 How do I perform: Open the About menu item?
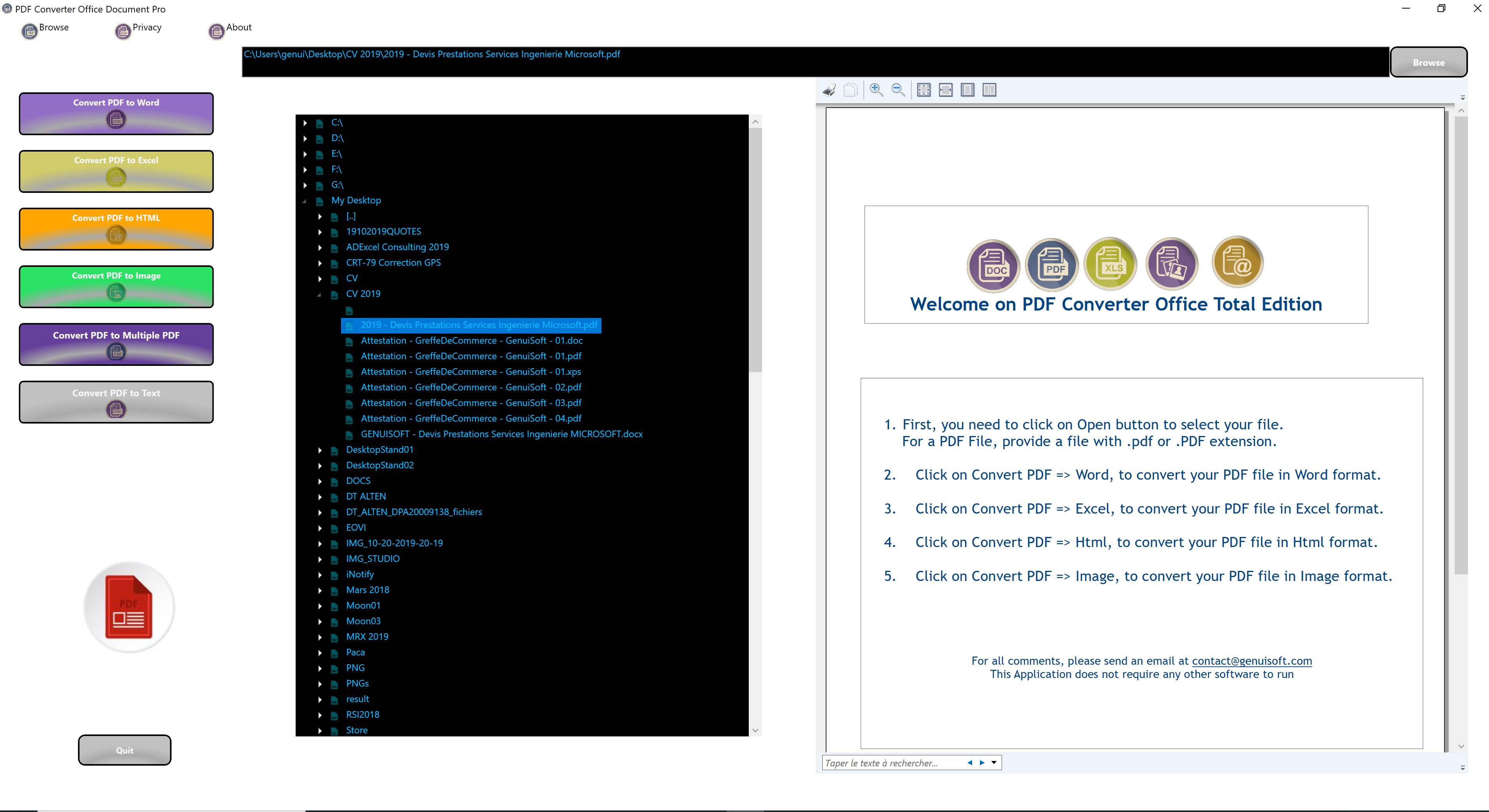coord(238,27)
